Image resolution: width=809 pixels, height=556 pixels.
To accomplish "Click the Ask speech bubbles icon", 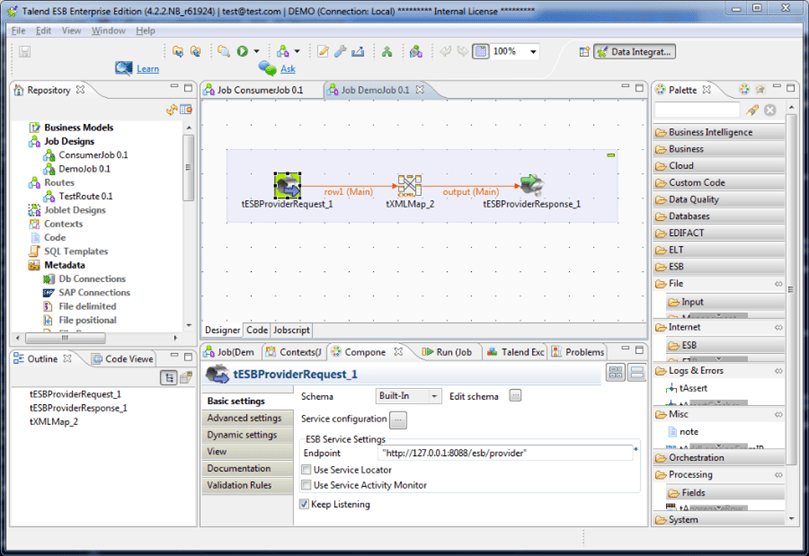I will tap(267, 68).
